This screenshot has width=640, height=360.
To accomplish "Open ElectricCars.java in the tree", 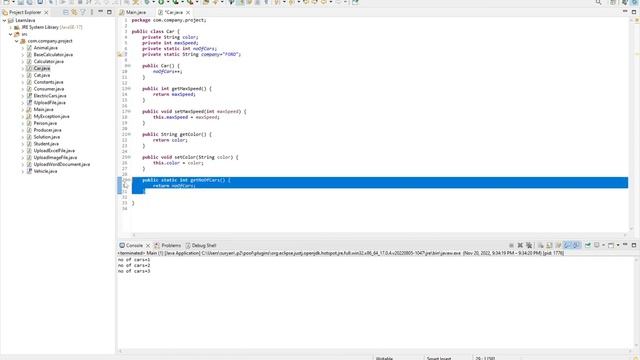I will [x=50, y=96].
